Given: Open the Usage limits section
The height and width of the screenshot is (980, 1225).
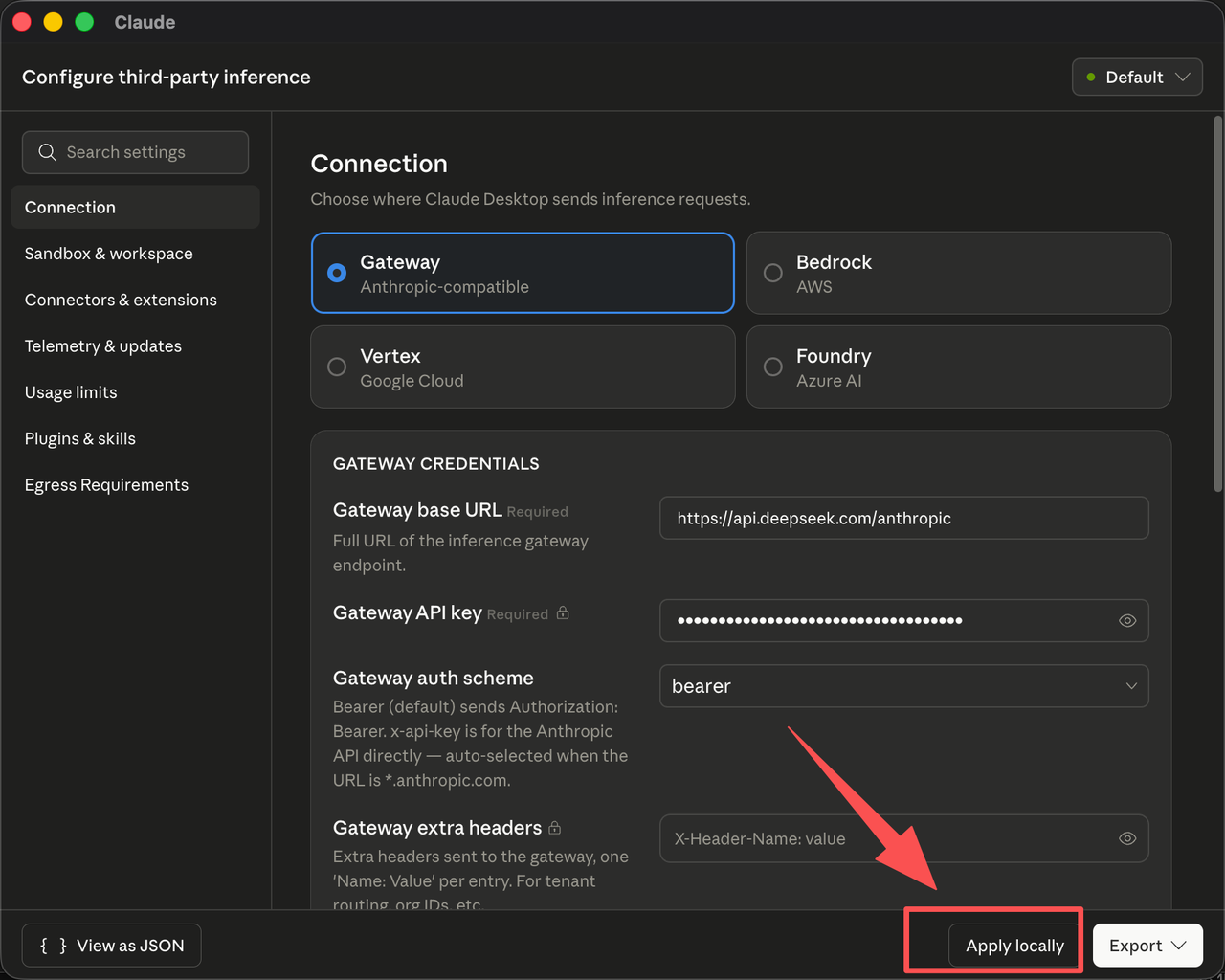Looking at the screenshot, I should 135,392.
